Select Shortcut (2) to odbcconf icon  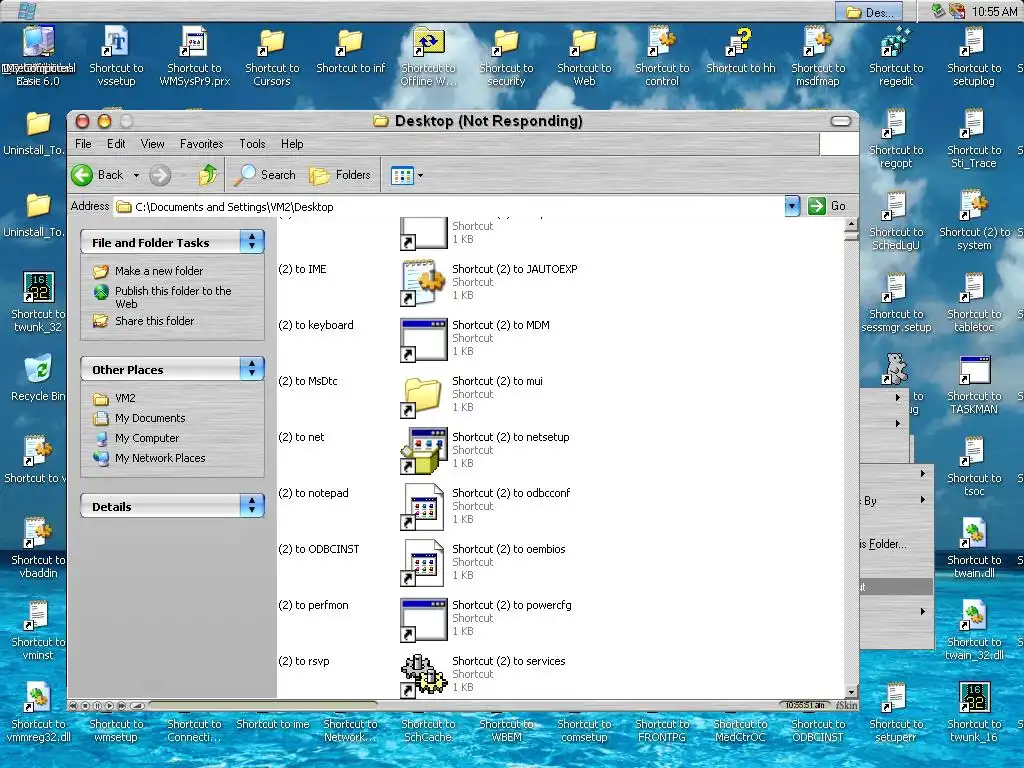click(423, 507)
